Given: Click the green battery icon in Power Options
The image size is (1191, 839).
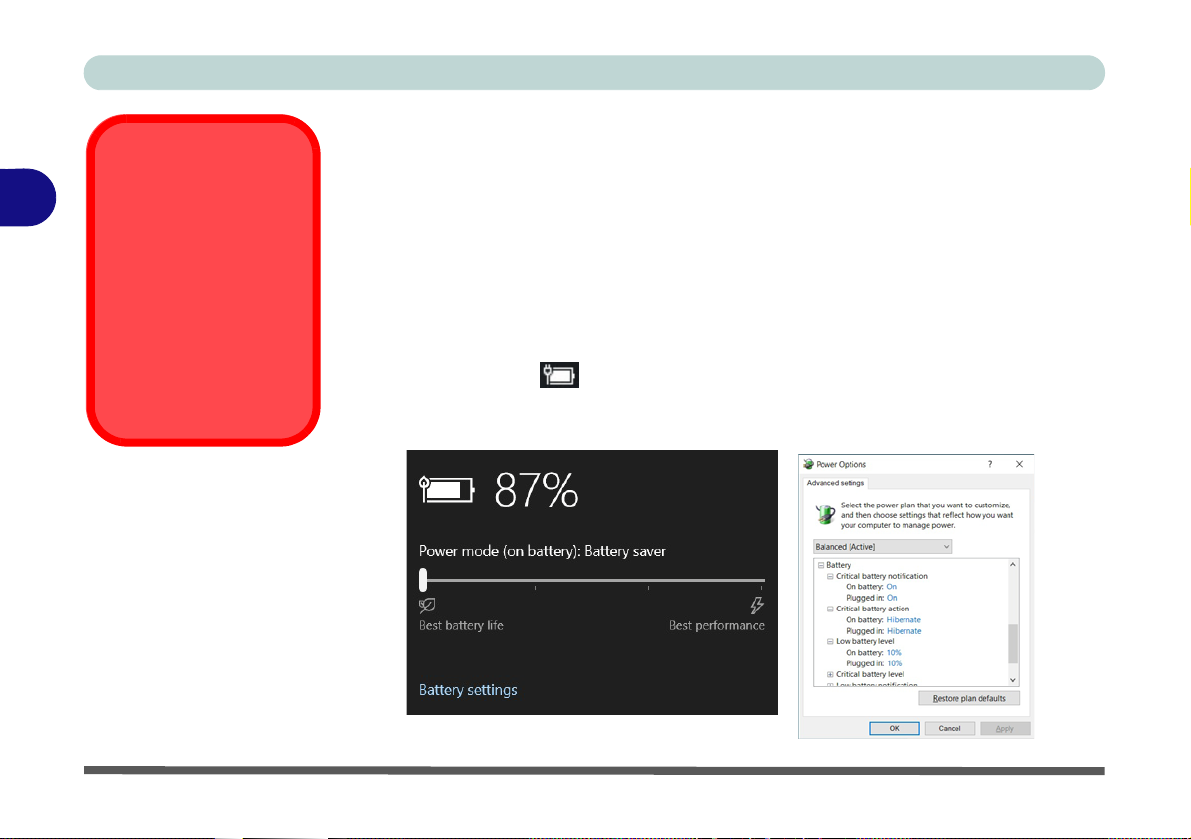Looking at the screenshot, I should [825, 515].
